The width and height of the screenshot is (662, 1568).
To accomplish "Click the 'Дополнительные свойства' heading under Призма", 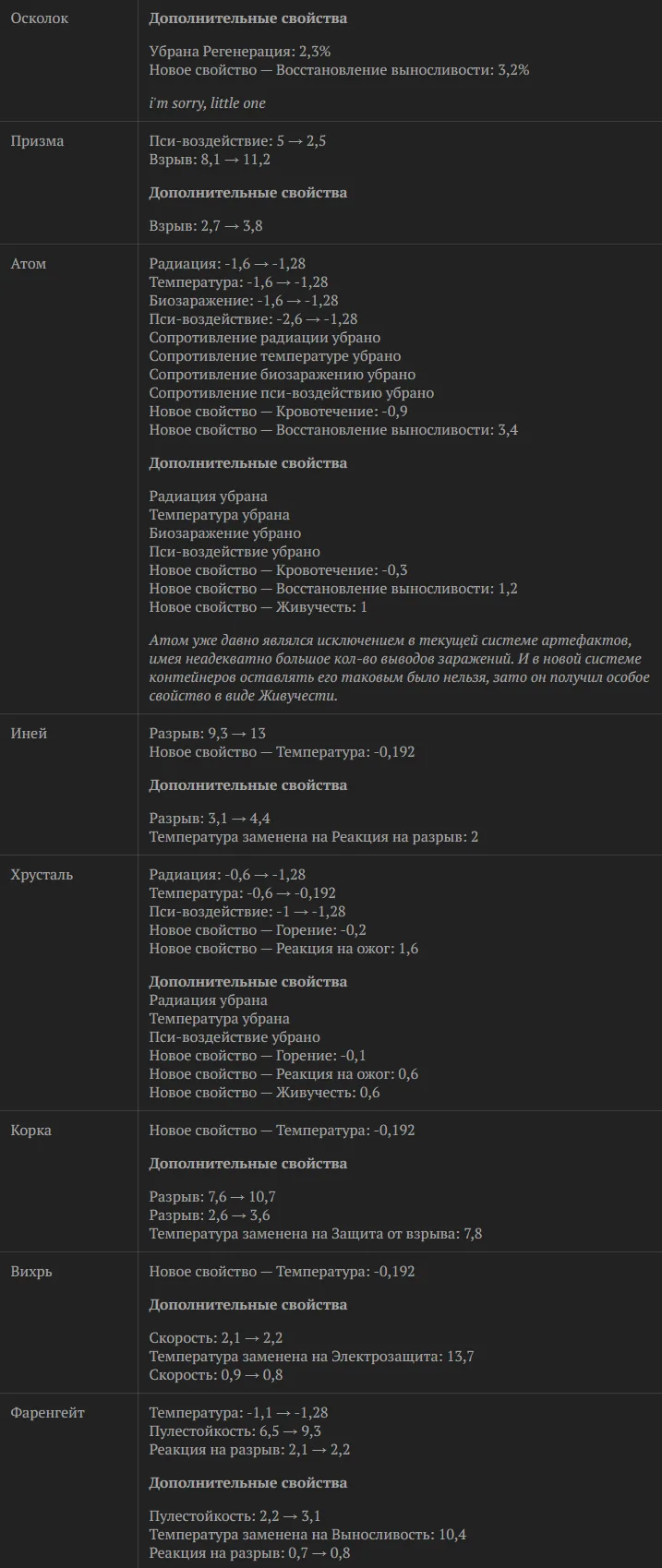I will click(248, 193).
